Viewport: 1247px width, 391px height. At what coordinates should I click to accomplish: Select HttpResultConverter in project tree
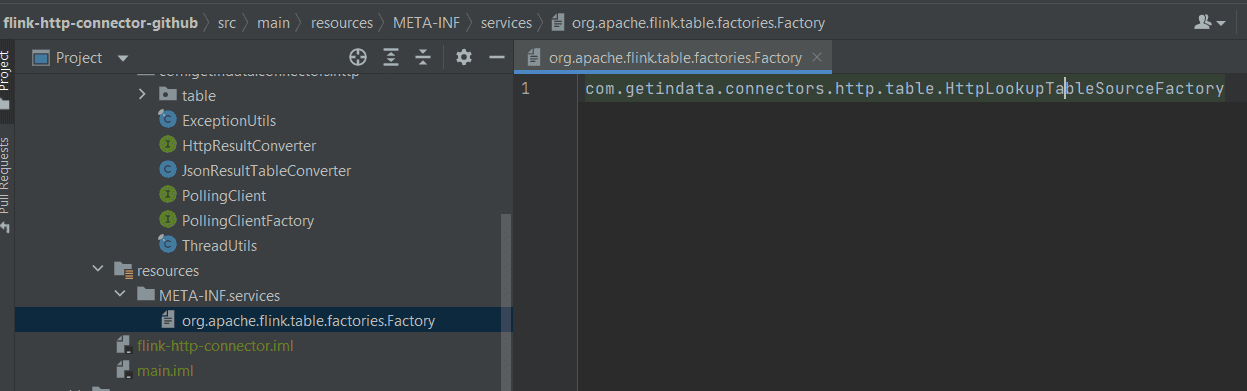[x=249, y=145]
